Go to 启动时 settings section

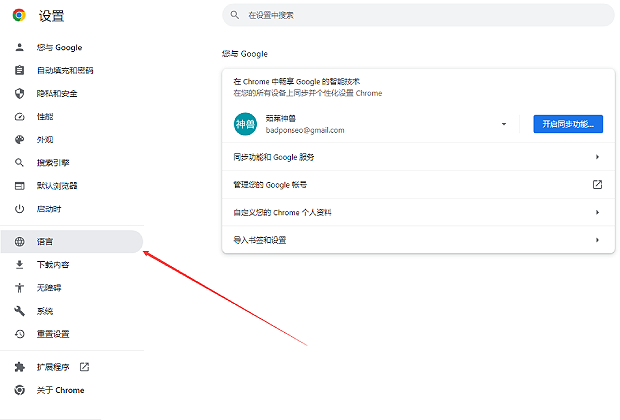(49, 209)
